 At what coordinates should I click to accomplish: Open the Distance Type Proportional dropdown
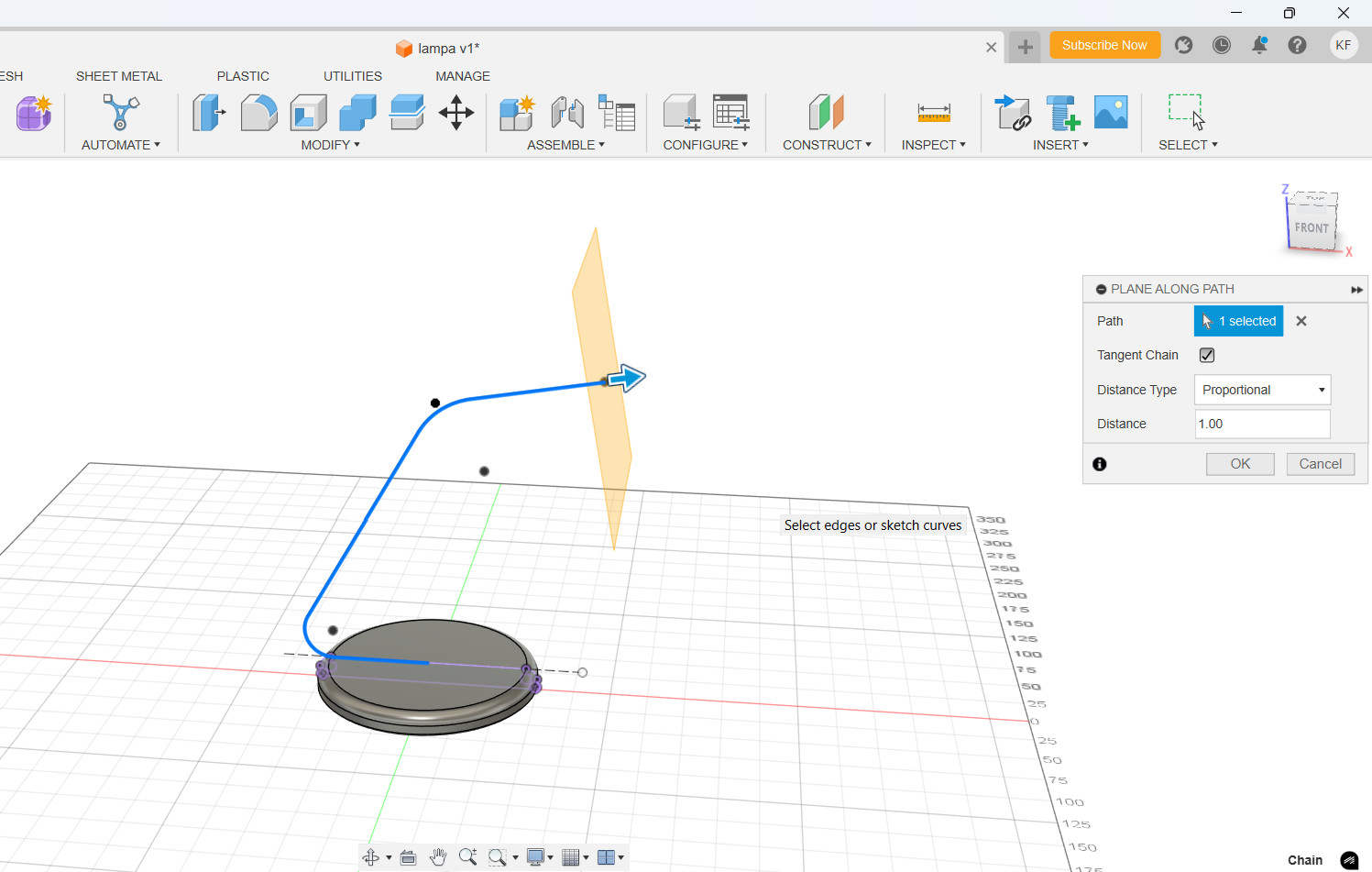[1262, 390]
